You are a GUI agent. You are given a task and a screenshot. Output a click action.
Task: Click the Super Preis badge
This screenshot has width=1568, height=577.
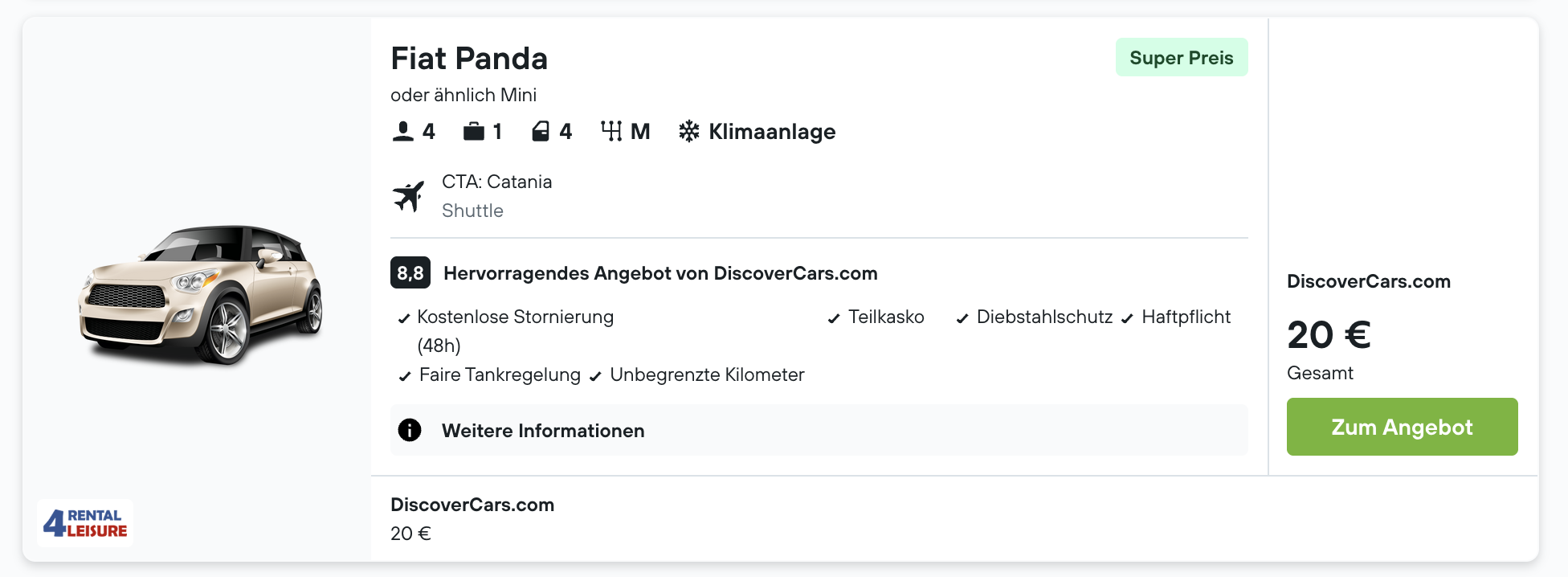point(1181,58)
